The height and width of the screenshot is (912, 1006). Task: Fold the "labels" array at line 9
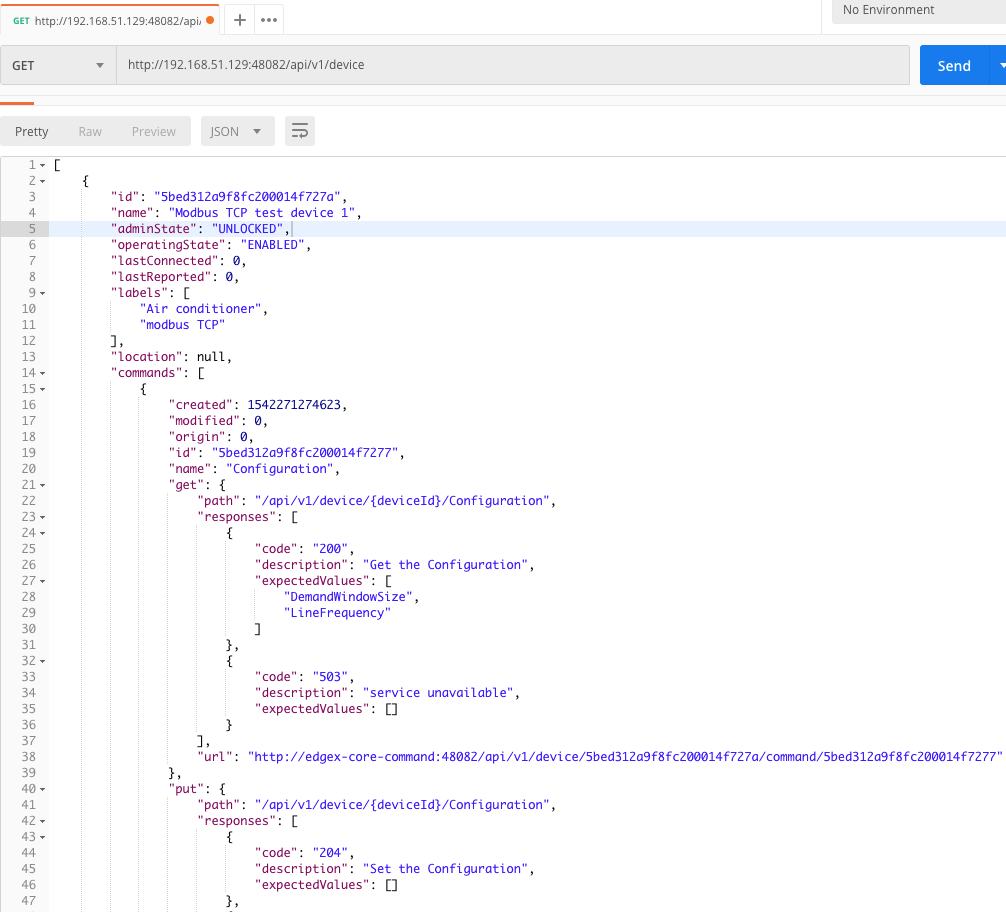coord(43,293)
